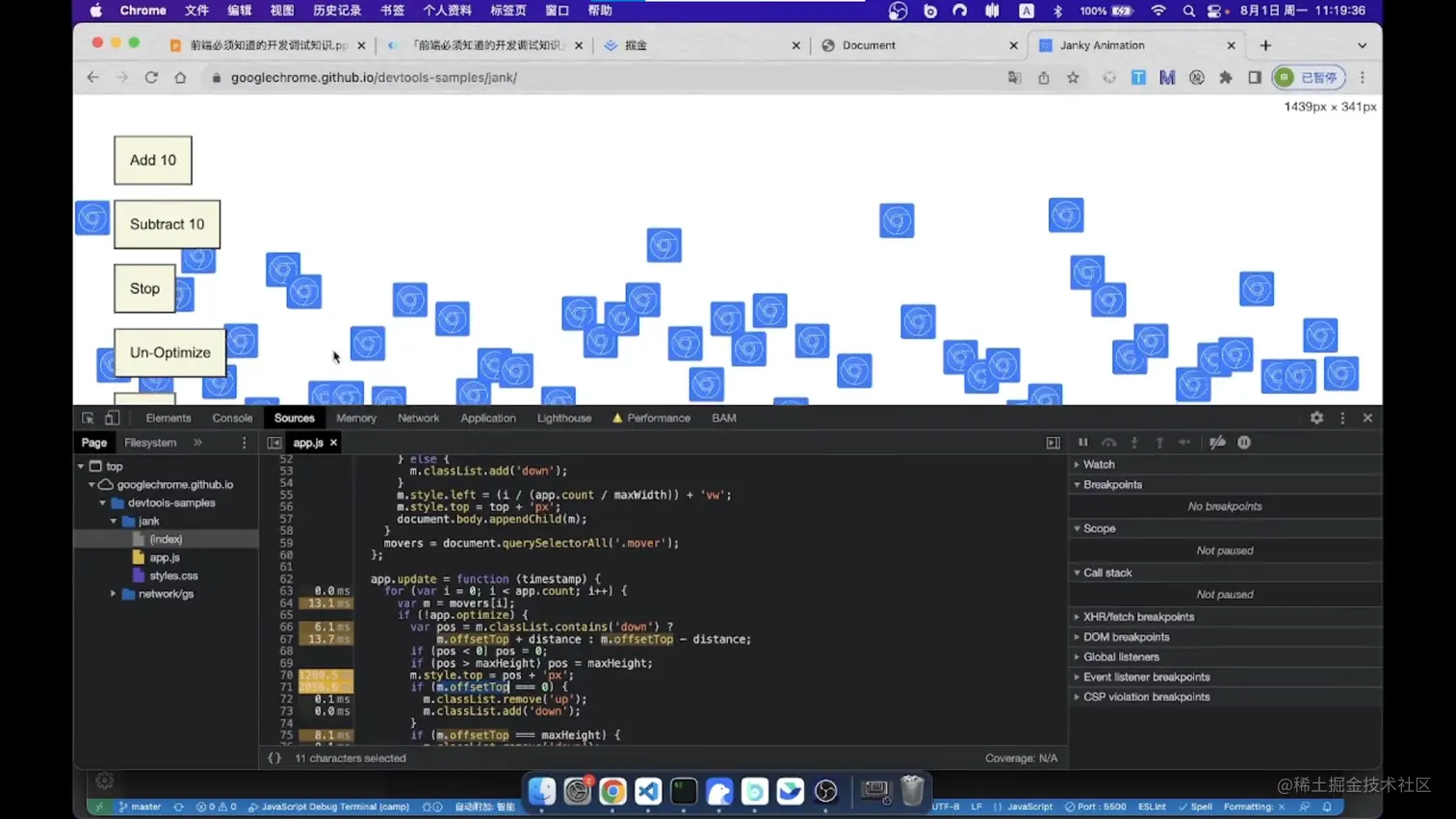The width and height of the screenshot is (1456, 819).
Task: Expand DOM breakpoints section
Action: tap(1126, 637)
